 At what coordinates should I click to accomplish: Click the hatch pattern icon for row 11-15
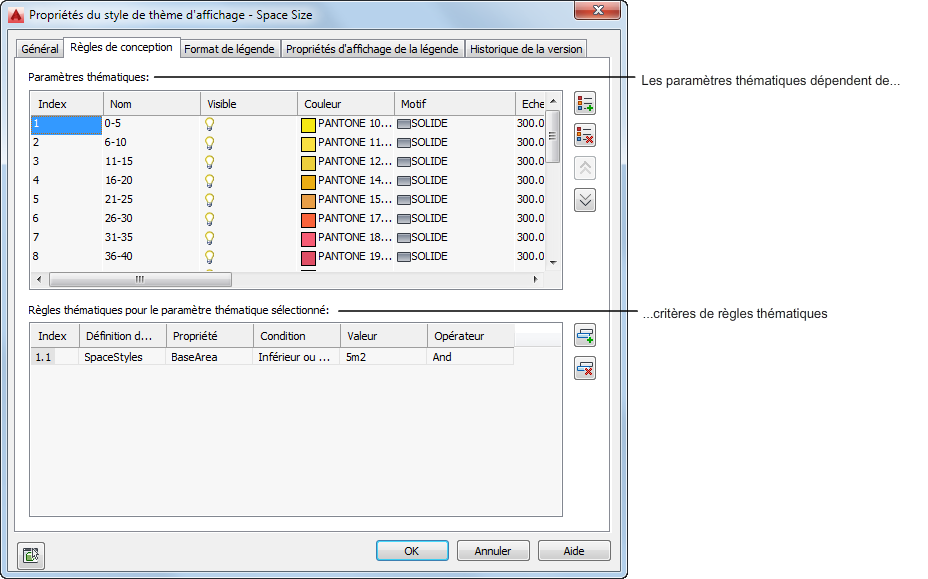pos(404,162)
